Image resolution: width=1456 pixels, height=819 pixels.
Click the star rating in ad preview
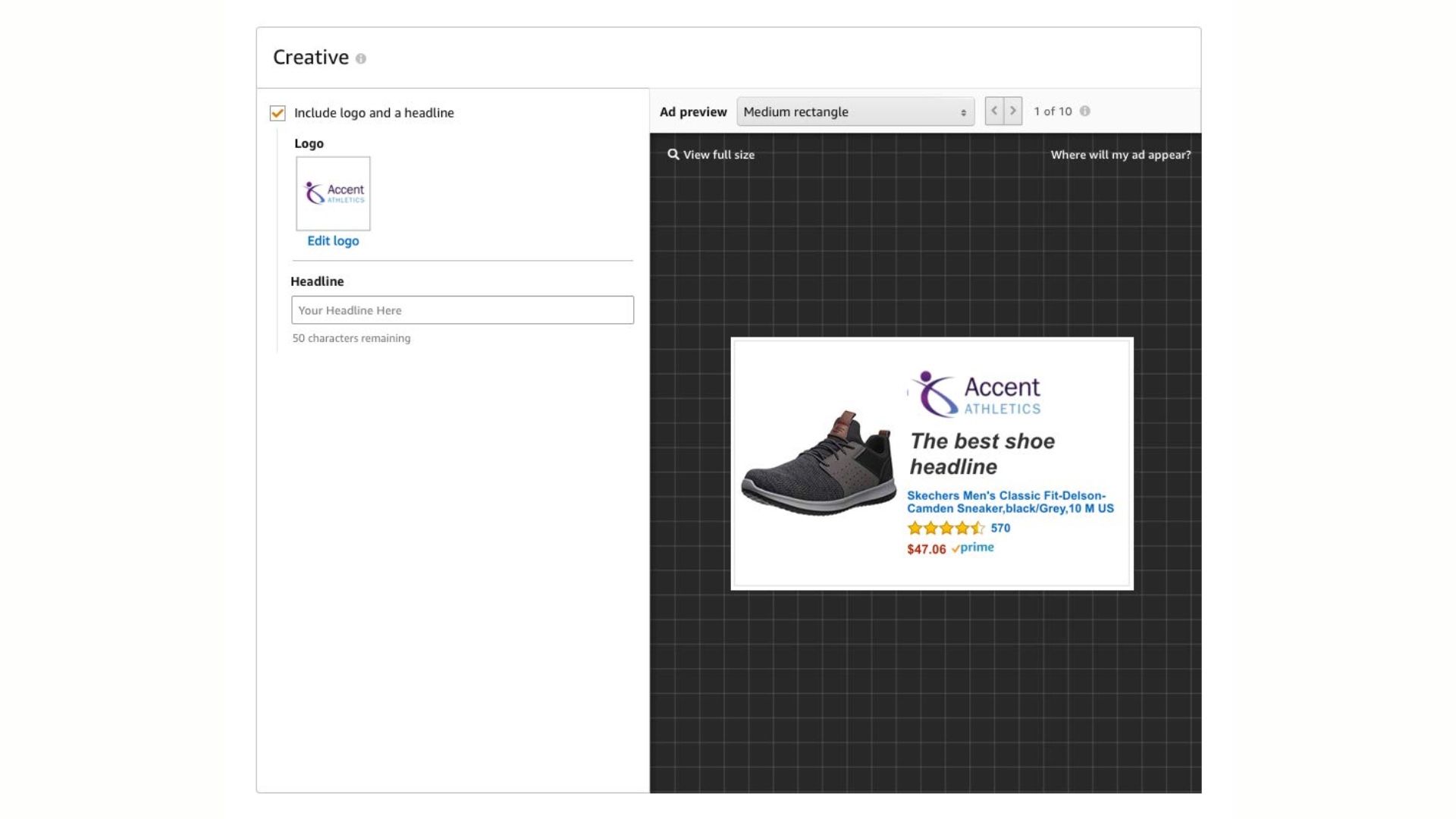click(946, 528)
